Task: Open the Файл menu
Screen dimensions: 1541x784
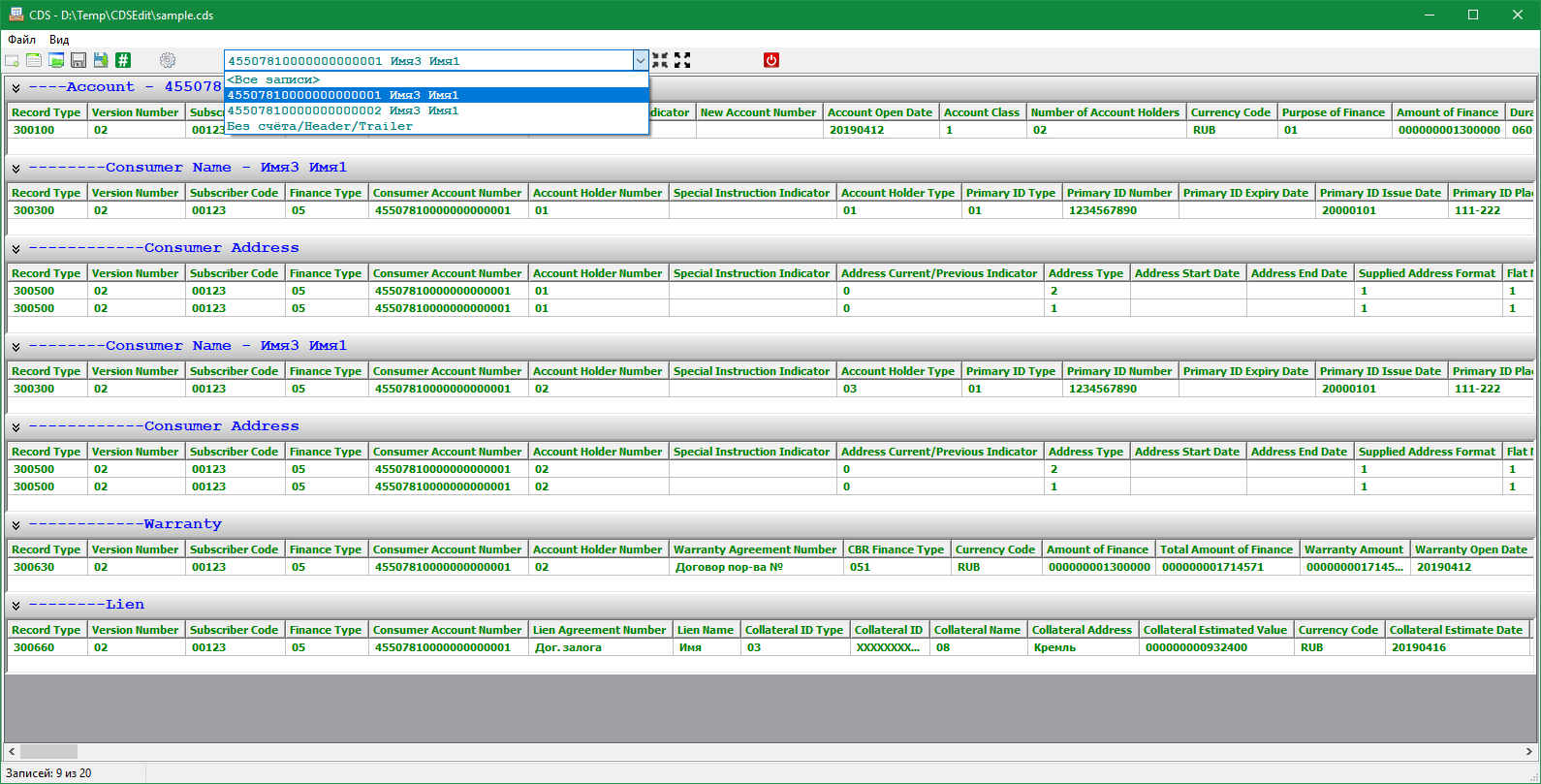Action: tap(21, 40)
